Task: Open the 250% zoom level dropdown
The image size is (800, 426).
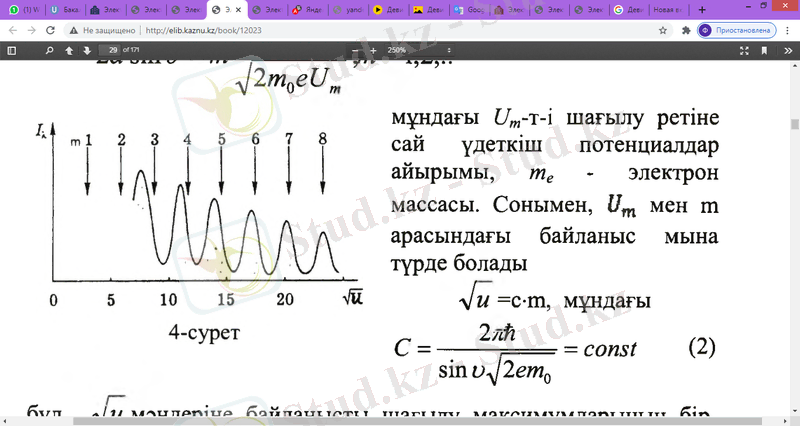Action: click(418, 51)
